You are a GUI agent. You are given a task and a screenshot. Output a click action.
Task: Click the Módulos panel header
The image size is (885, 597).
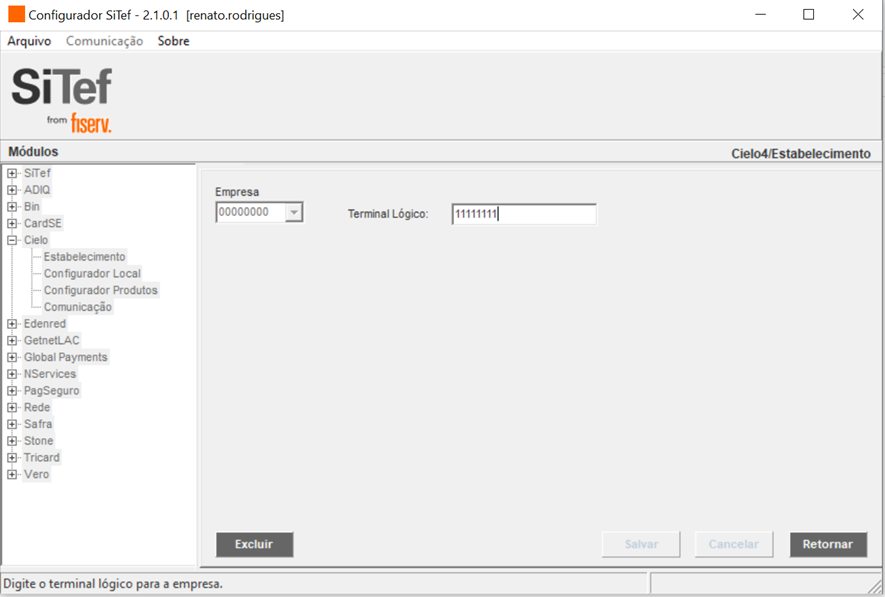coord(33,152)
